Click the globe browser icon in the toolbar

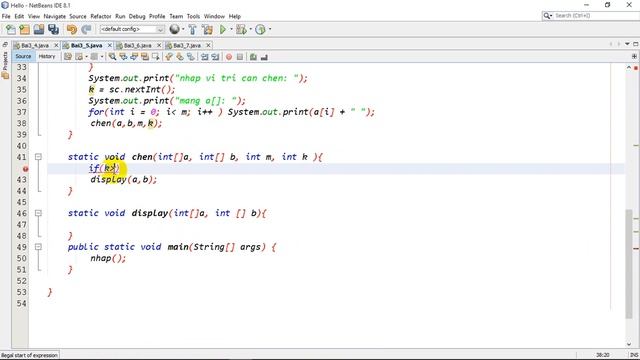(174, 29)
